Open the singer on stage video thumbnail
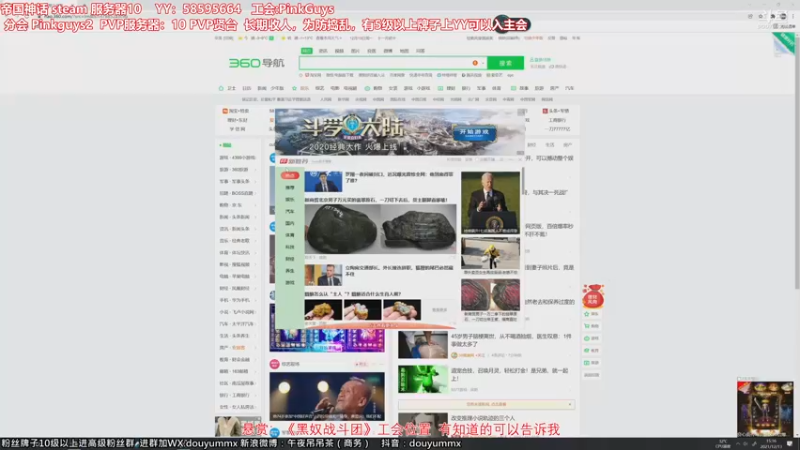Image resolution: width=800 pixels, height=450 pixels. coord(327,396)
